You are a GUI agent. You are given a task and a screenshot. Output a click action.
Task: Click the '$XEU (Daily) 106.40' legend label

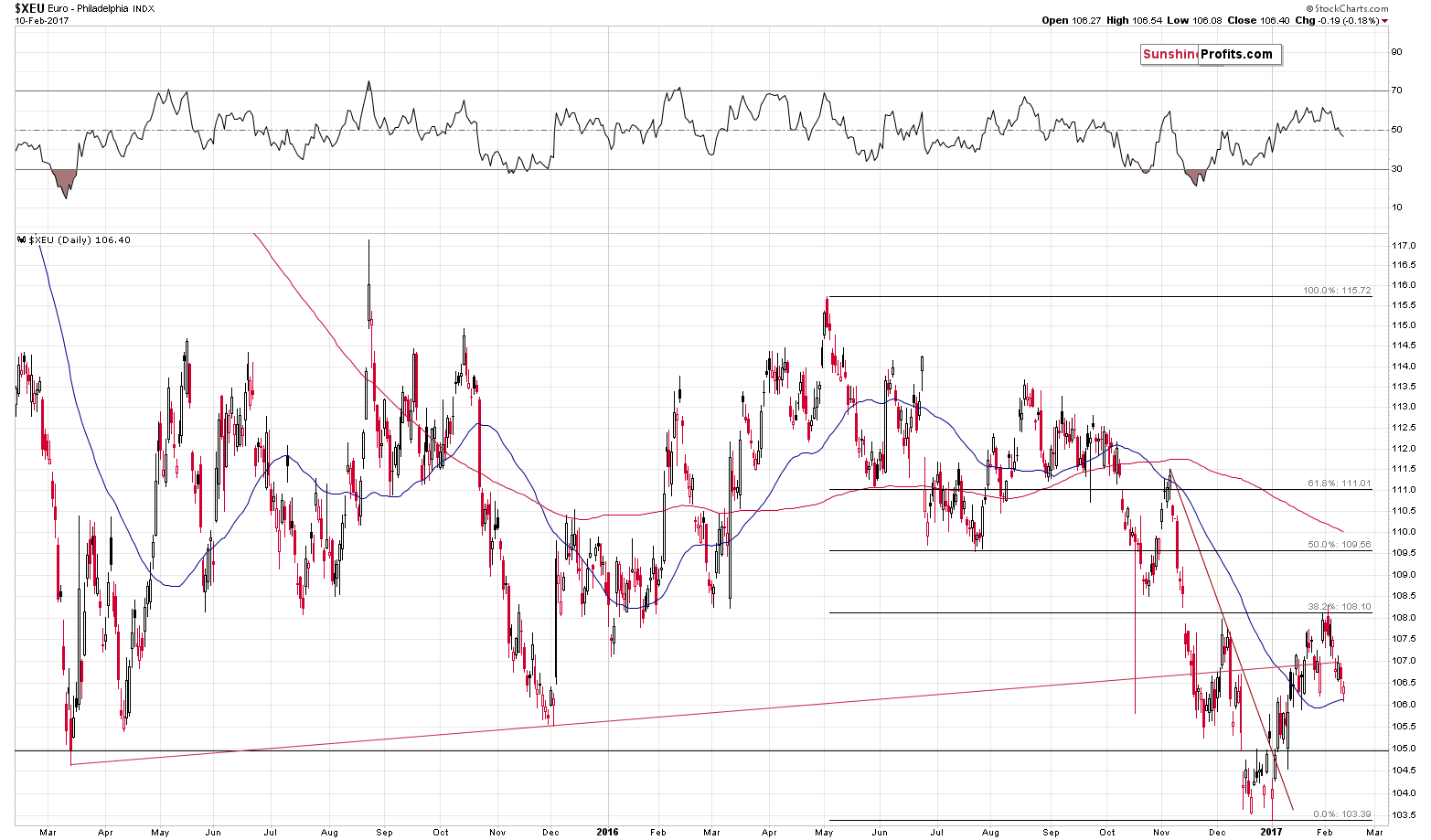[x=80, y=240]
